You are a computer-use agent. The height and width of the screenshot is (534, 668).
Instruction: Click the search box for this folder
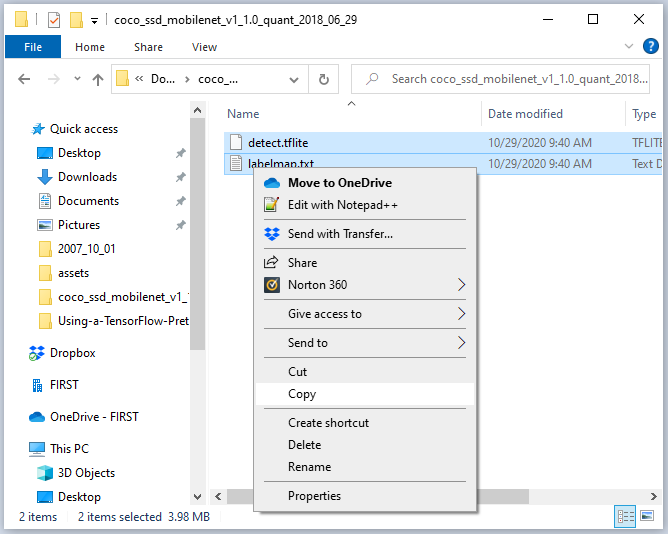[x=505, y=79]
